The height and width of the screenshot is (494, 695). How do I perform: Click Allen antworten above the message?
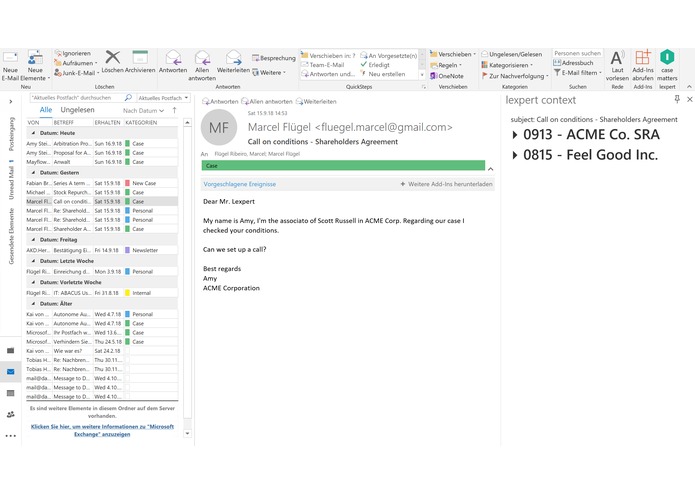pyautogui.click(x=267, y=101)
